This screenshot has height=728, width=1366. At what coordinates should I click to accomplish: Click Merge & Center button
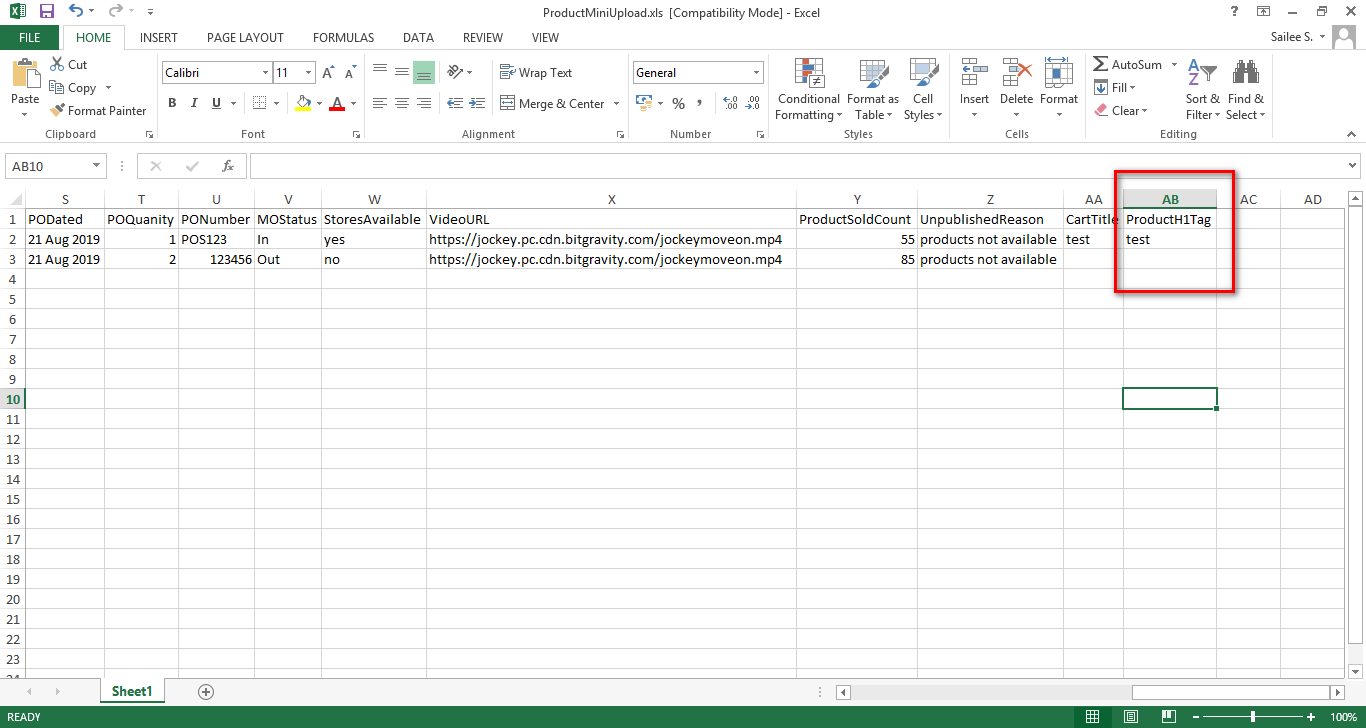coord(552,104)
